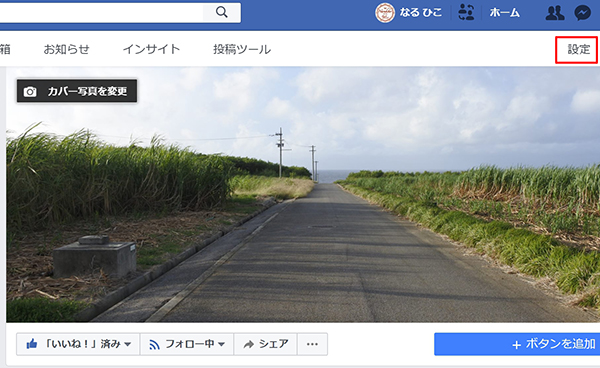This screenshot has height=368, width=600.
Task: Open the three-dots more options menu
Action: pyautogui.click(x=312, y=344)
